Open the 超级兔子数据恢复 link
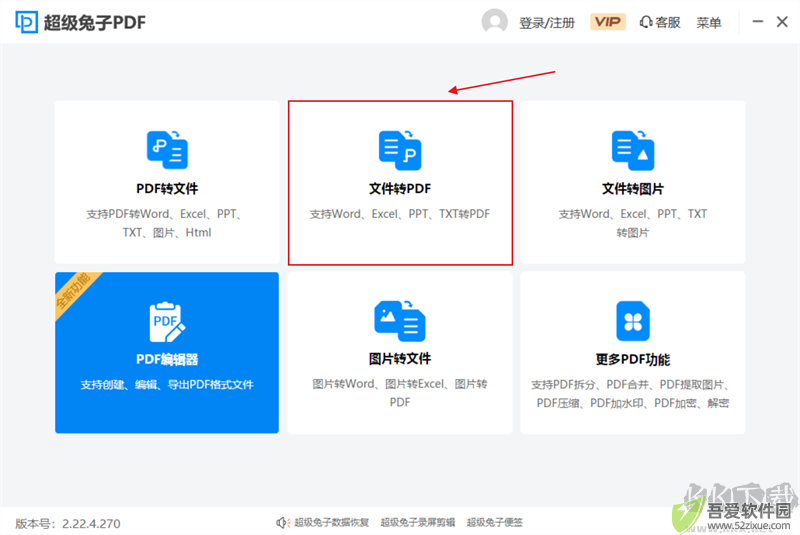The width and height of the screenshot is (800, 535). click(332, 523)
